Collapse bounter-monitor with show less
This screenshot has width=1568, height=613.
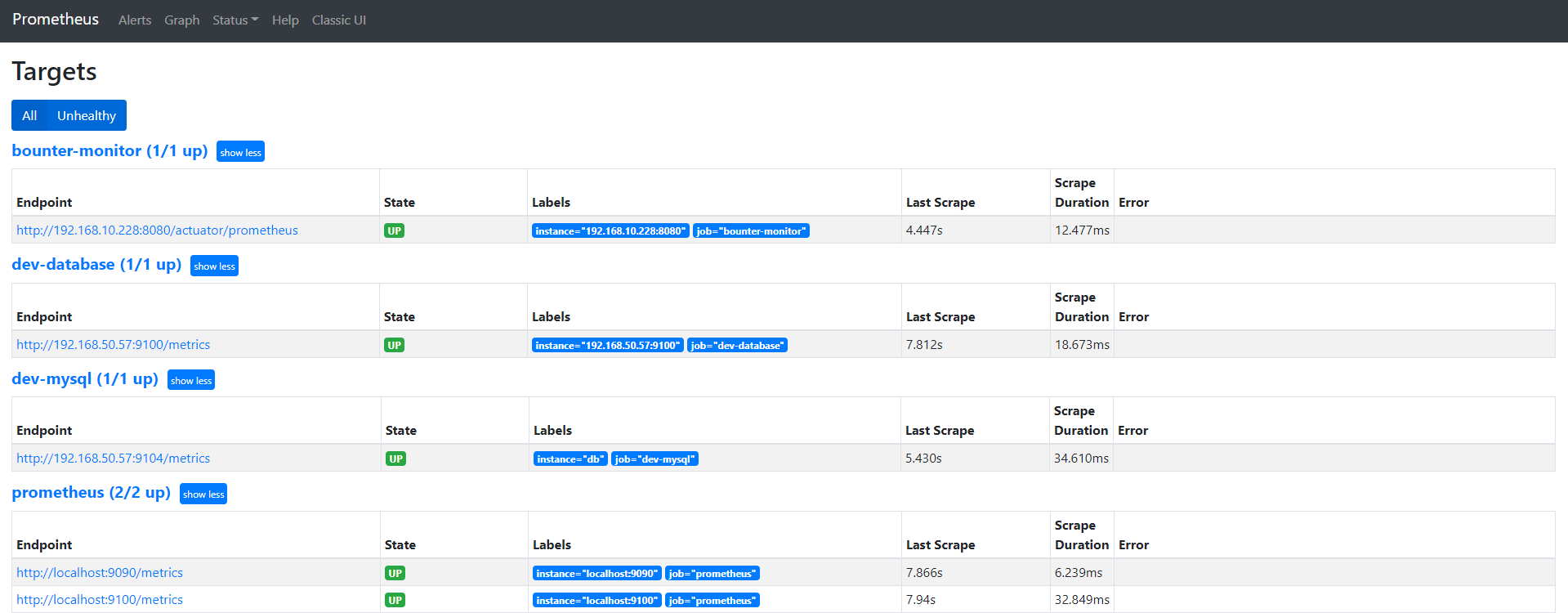pos(240,153)
